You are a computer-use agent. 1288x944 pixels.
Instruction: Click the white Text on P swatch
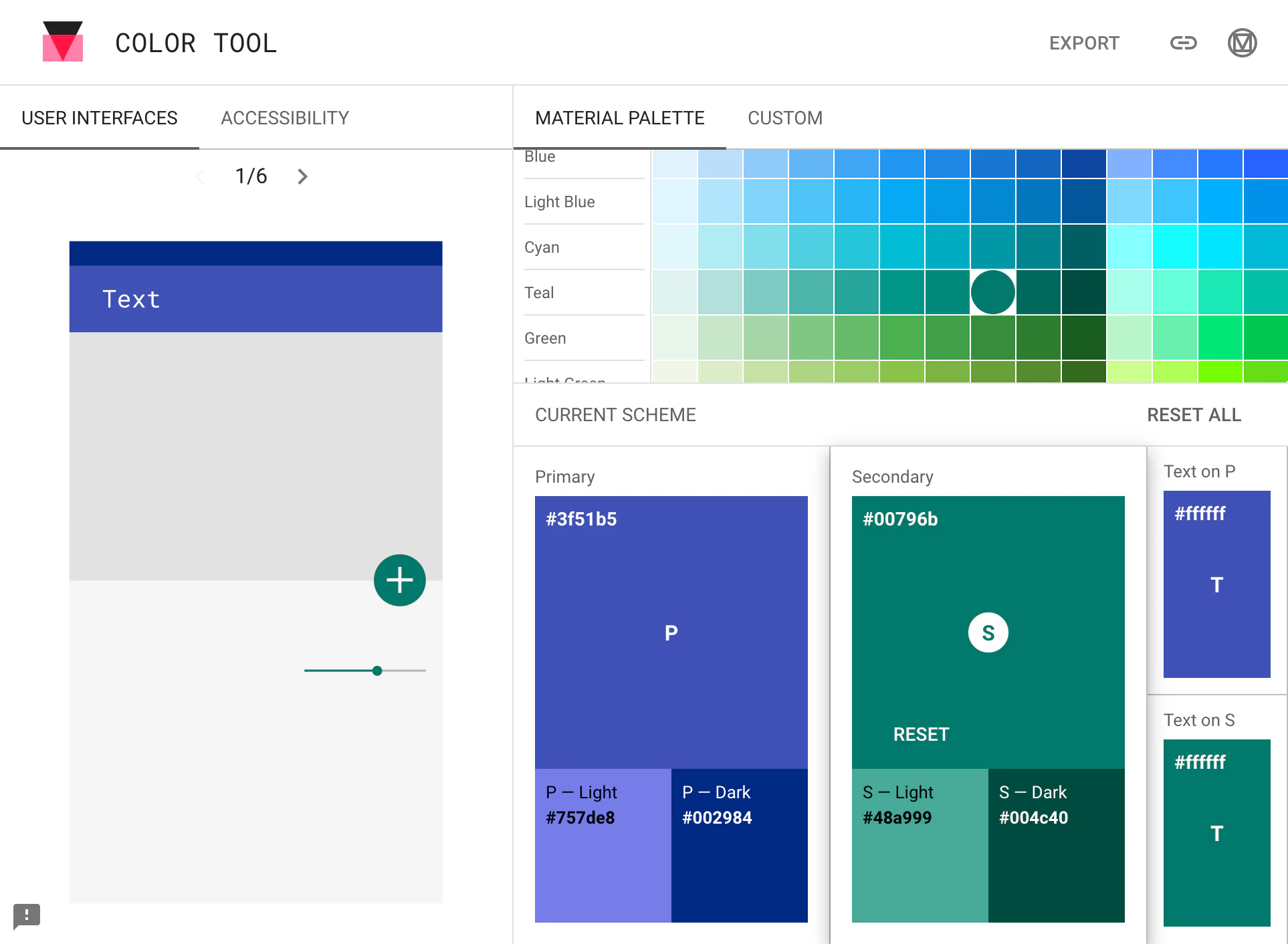pos(1216,585)
